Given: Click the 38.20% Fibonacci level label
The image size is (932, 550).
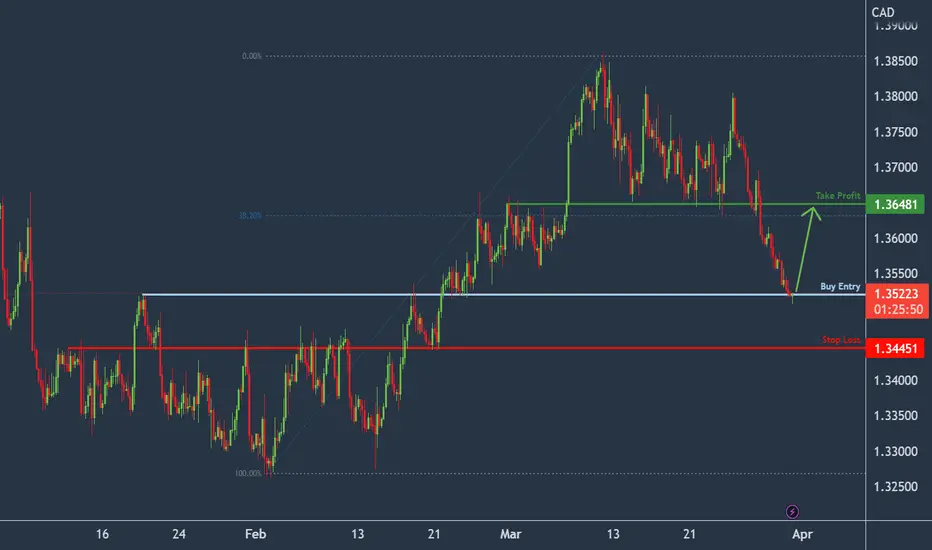Looking at the screenshot, I should pyautogui.click(x=250, y=215).
